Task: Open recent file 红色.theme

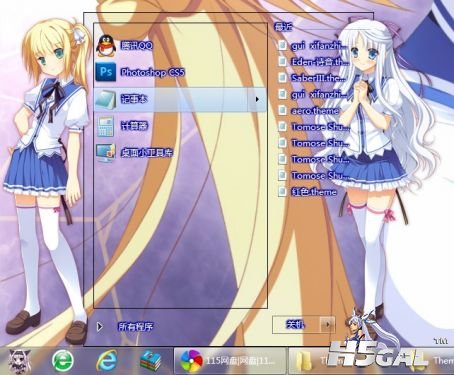Action: pyautogui.click(x=307, y=192)
